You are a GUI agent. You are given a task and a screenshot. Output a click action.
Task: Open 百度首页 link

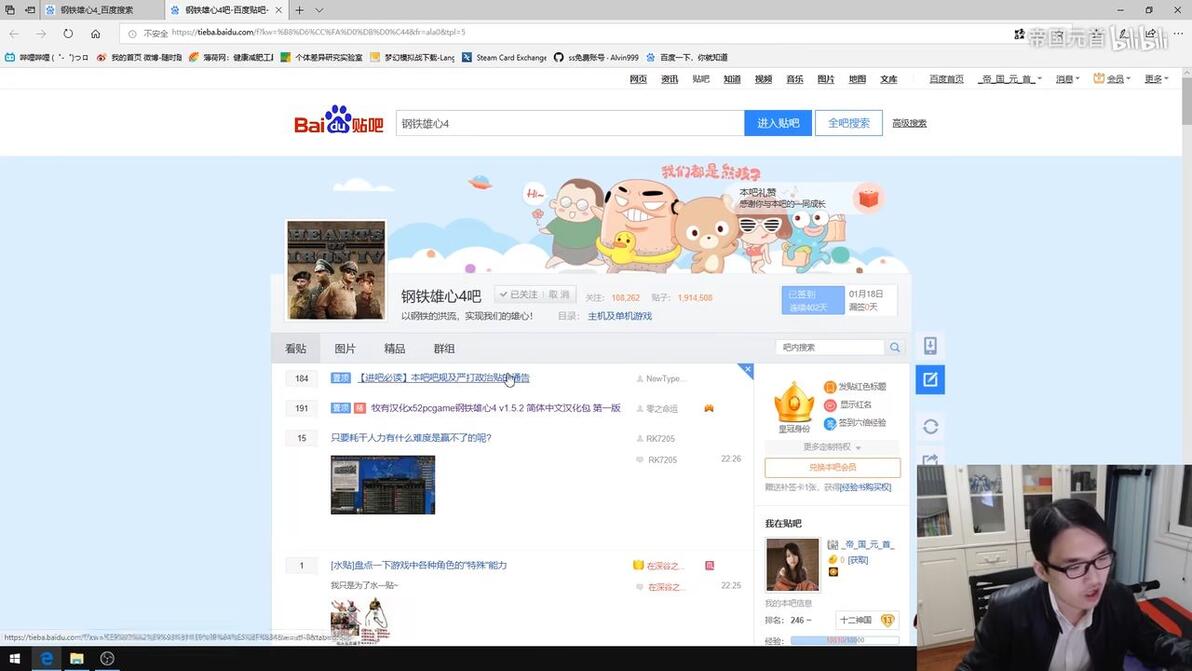946,79
